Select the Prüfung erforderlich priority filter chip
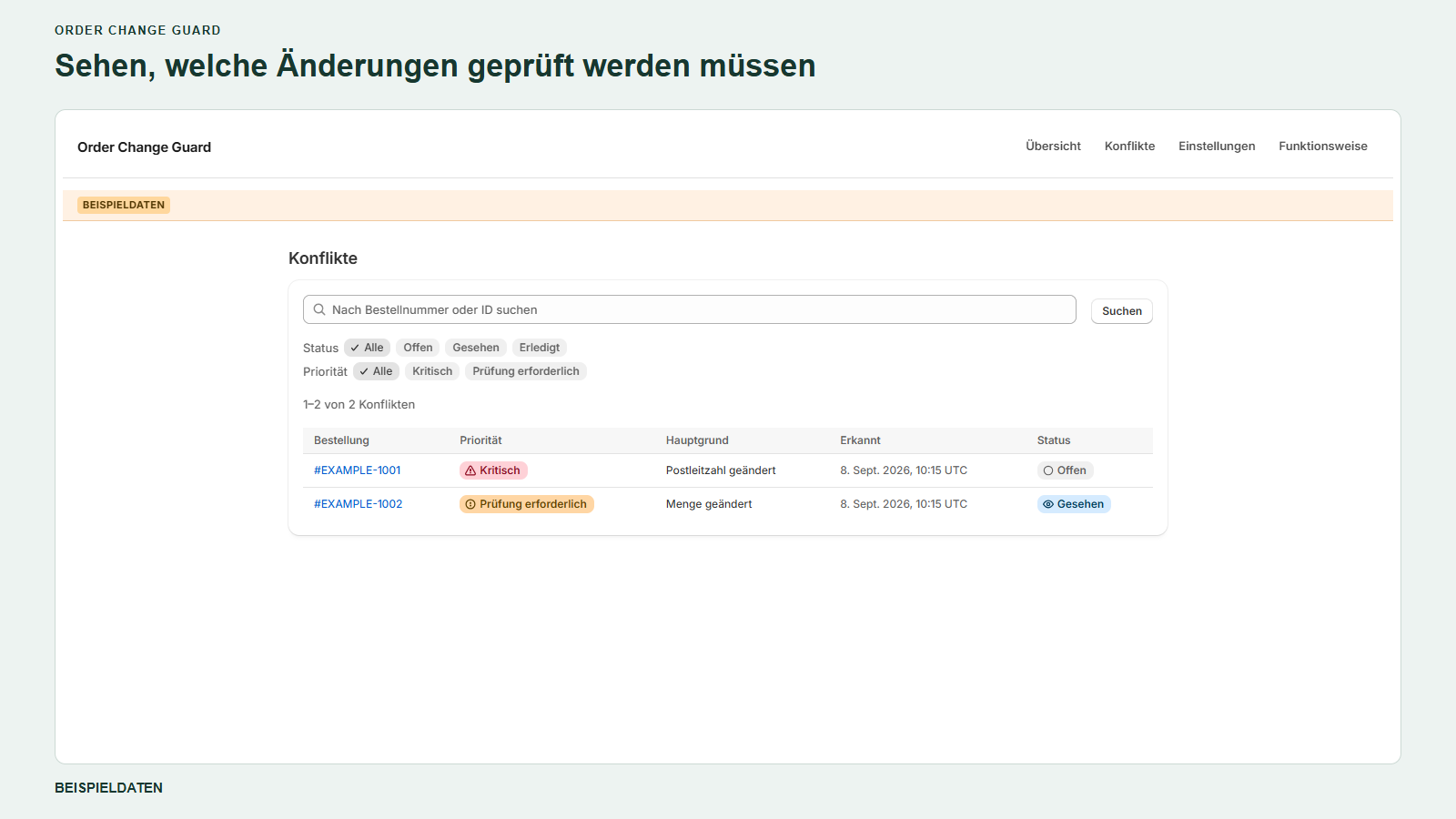This screenshot has height=819, width=1456. (x=526, y=371)
